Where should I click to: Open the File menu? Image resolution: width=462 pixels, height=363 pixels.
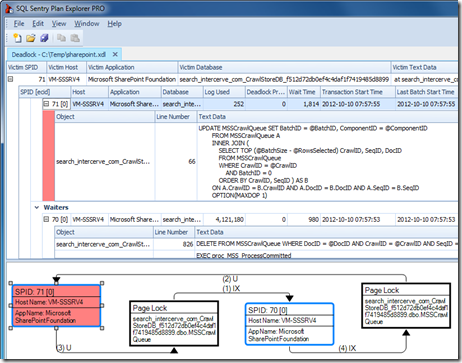pos(19,24)
